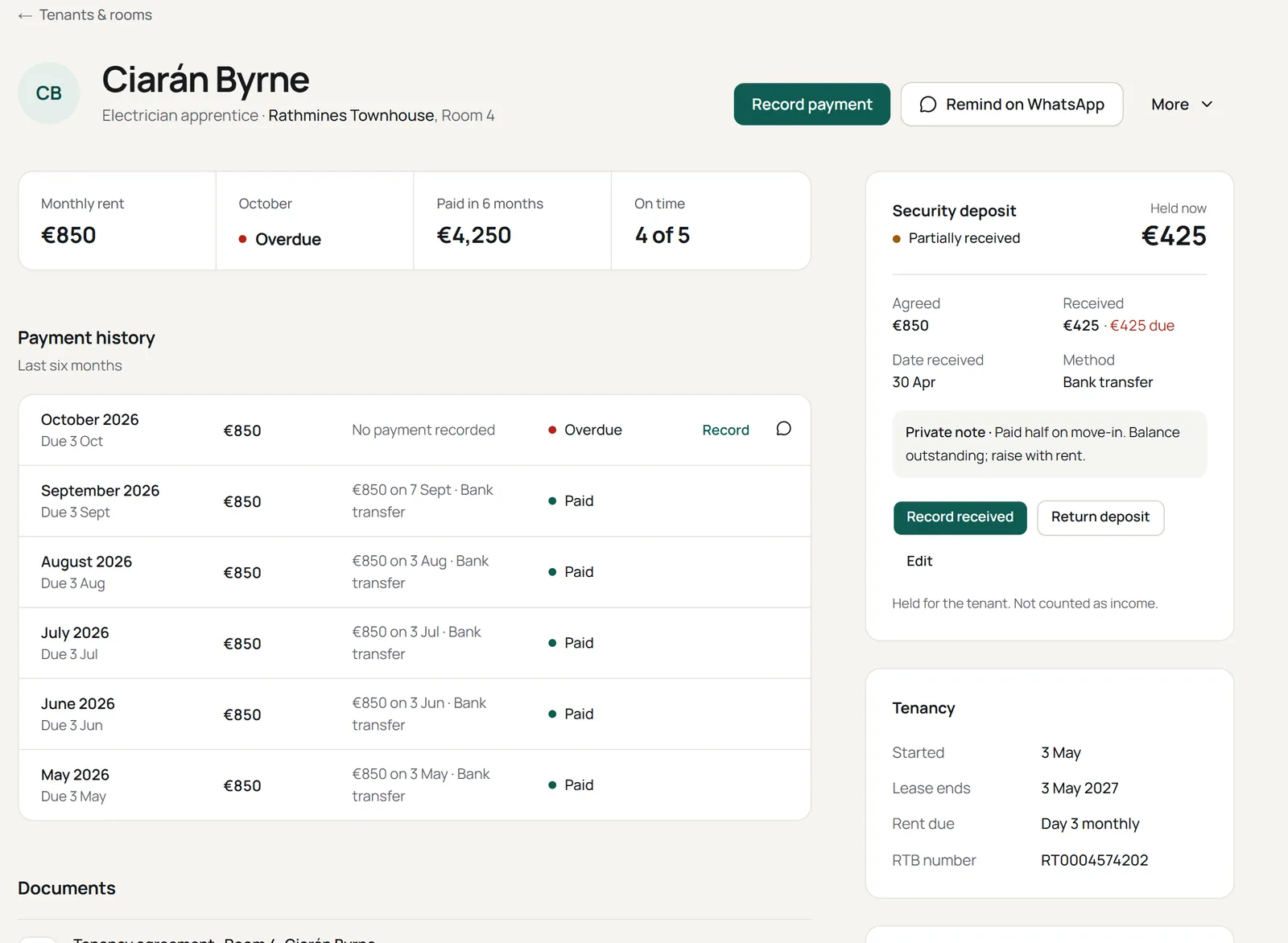The height and width of the screenshot is (943, 1288).
Task: Select the August 2026 row title
Action: tap(86, 562)
